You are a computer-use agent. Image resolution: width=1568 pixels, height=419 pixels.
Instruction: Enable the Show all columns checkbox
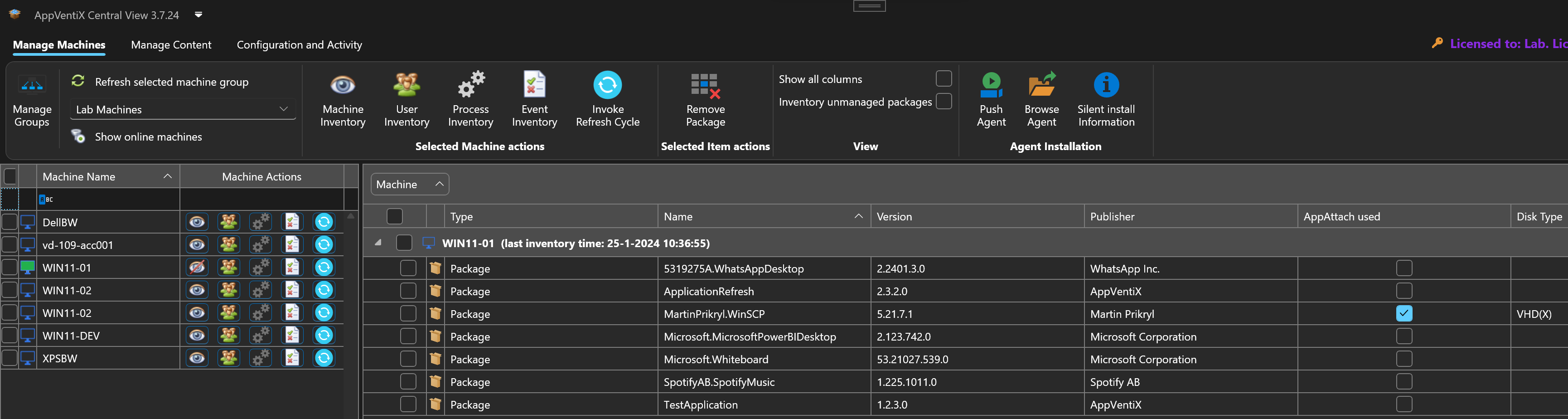click(944, 78)
